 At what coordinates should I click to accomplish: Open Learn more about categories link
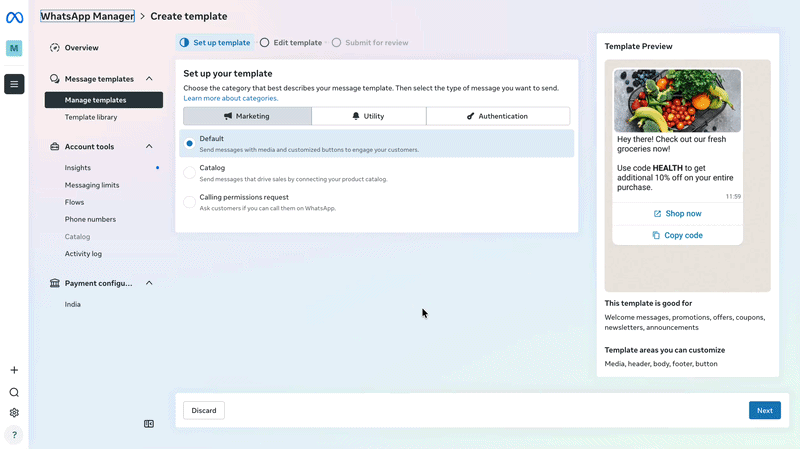231,98
